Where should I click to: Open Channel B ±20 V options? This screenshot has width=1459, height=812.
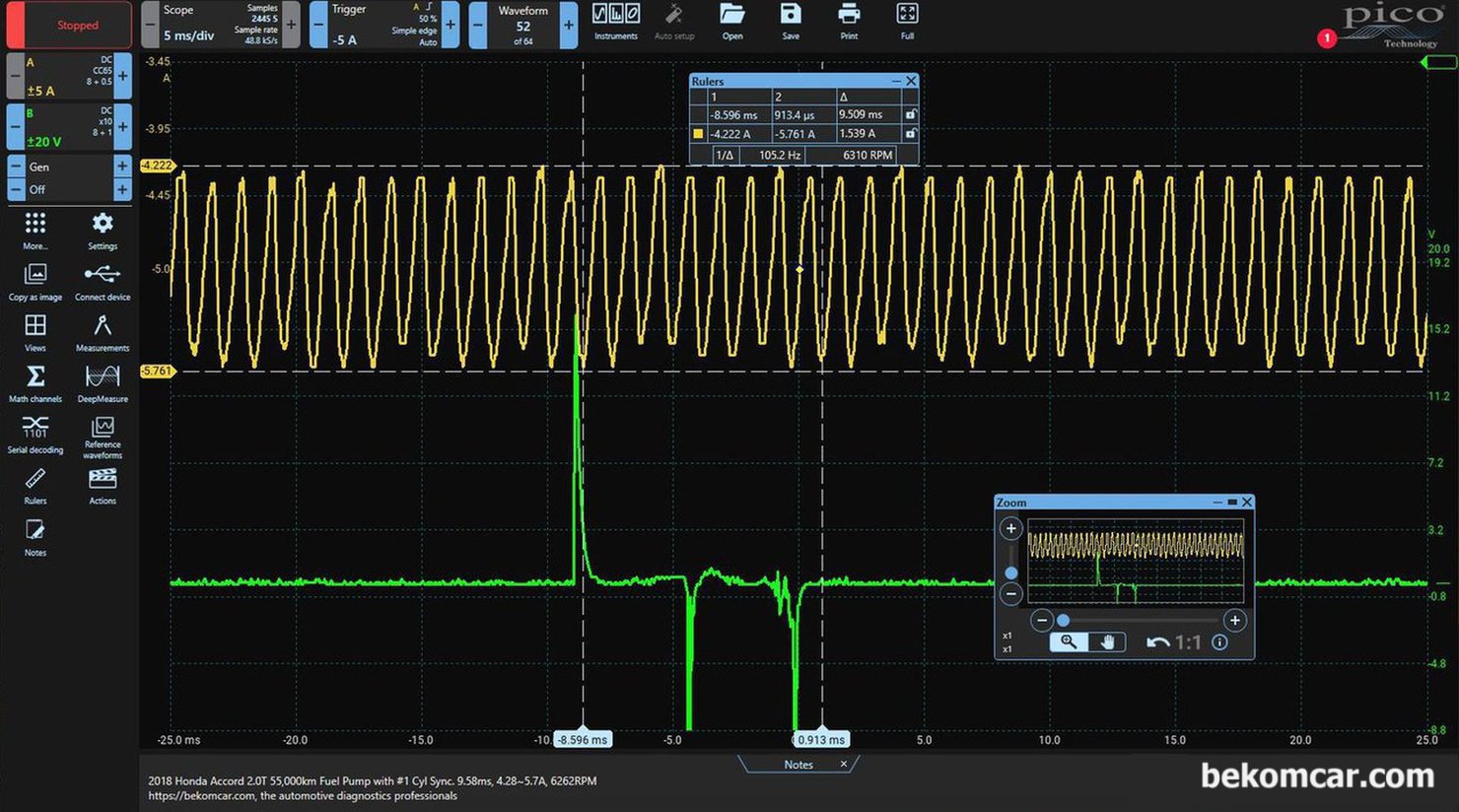point(69,127)
